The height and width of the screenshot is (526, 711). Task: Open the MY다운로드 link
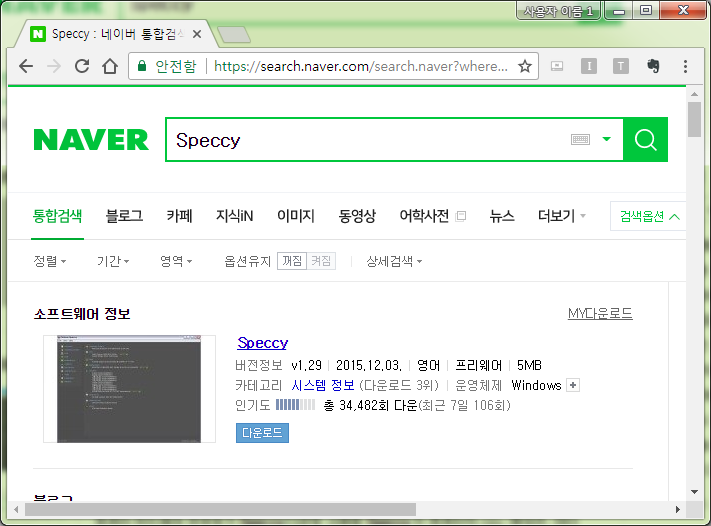coord(600,313)
